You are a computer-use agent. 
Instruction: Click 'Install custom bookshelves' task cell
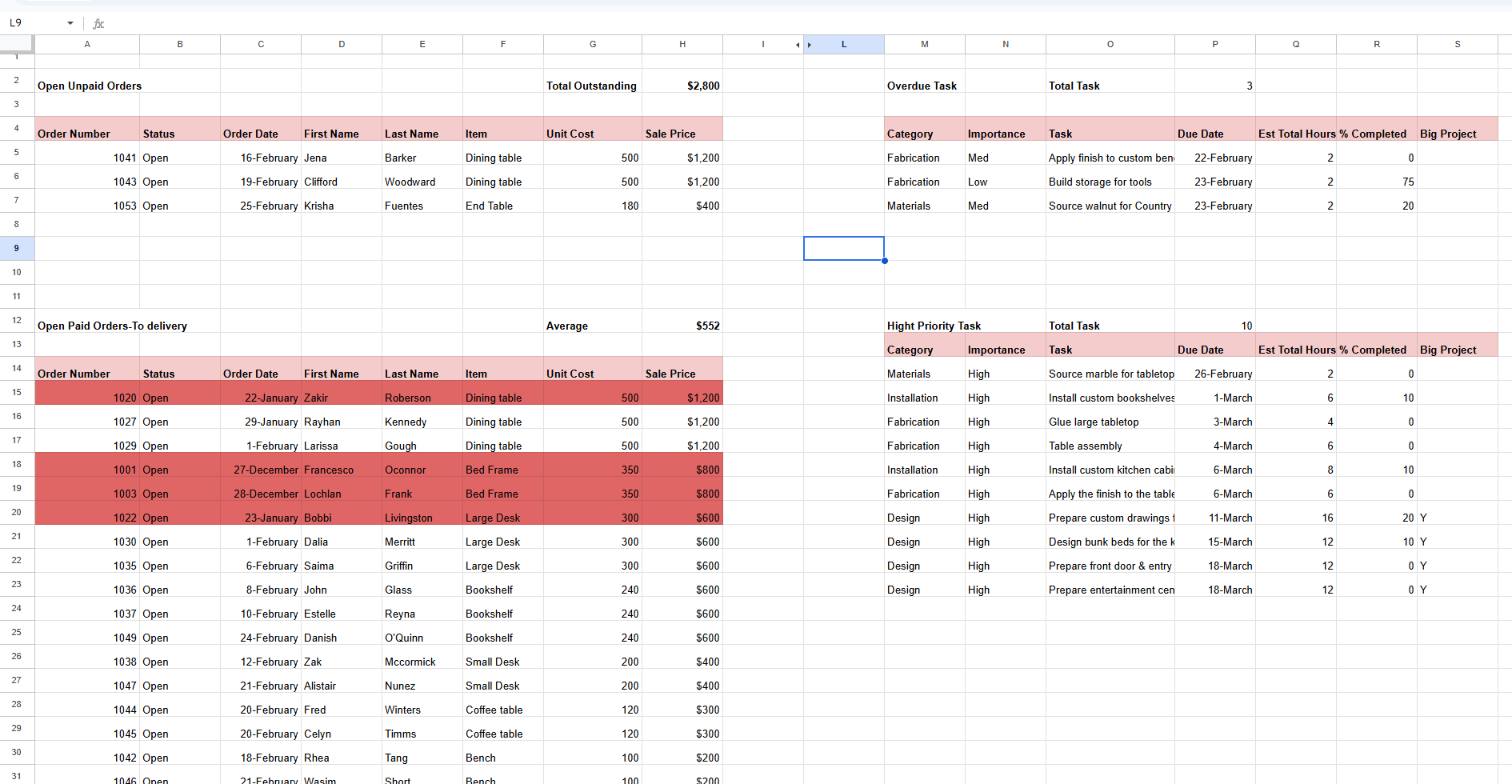tap(1110, 393)
